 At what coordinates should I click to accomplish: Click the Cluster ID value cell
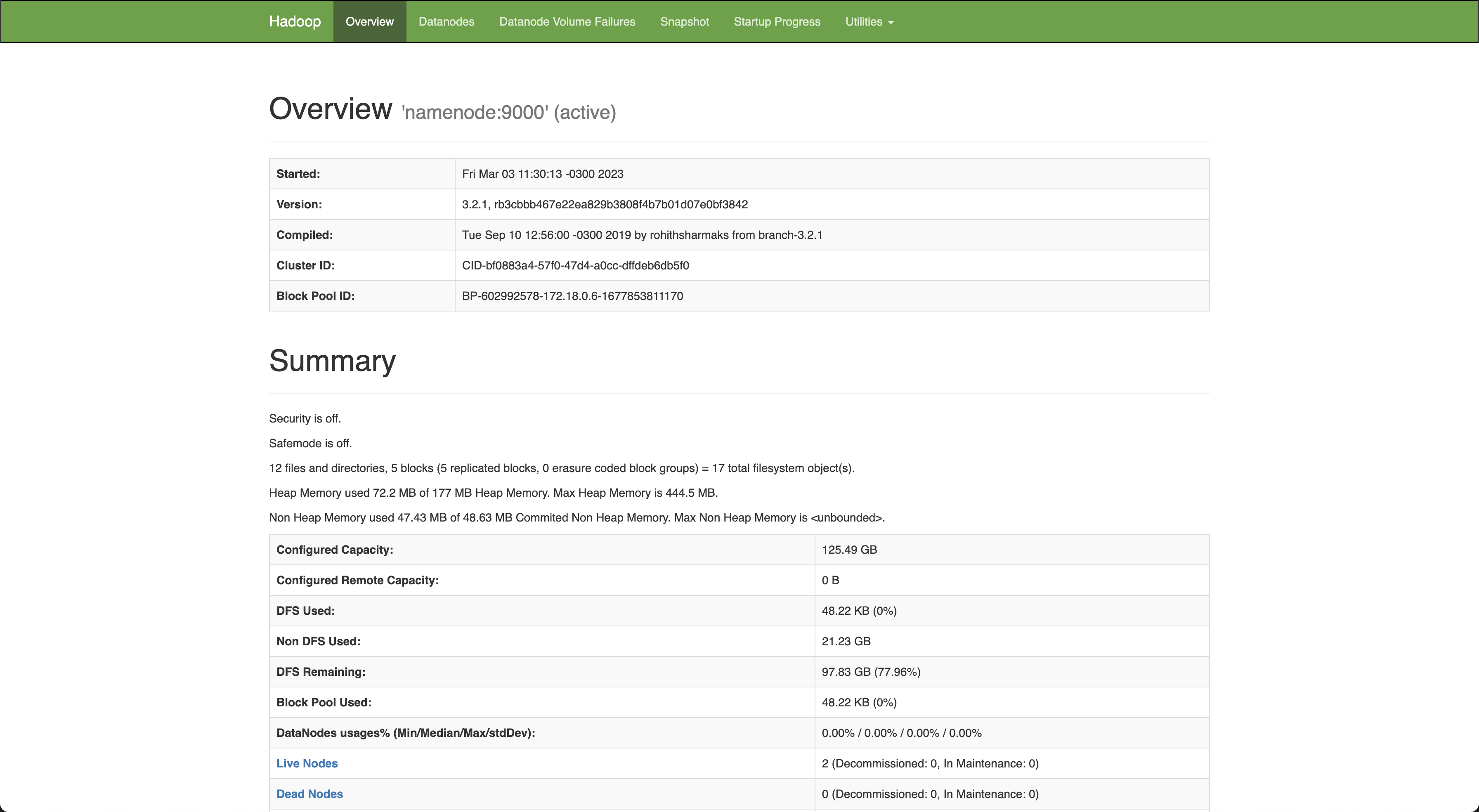(575, 265)
